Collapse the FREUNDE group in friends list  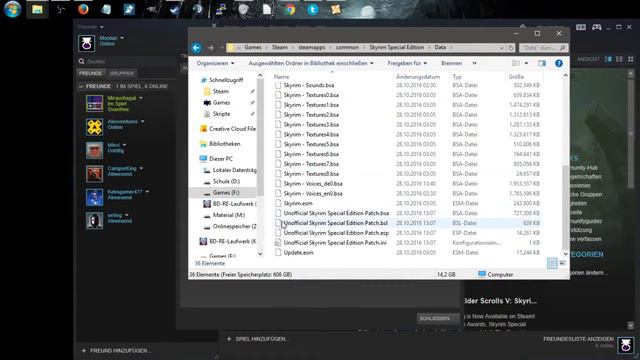pos(81,87)
